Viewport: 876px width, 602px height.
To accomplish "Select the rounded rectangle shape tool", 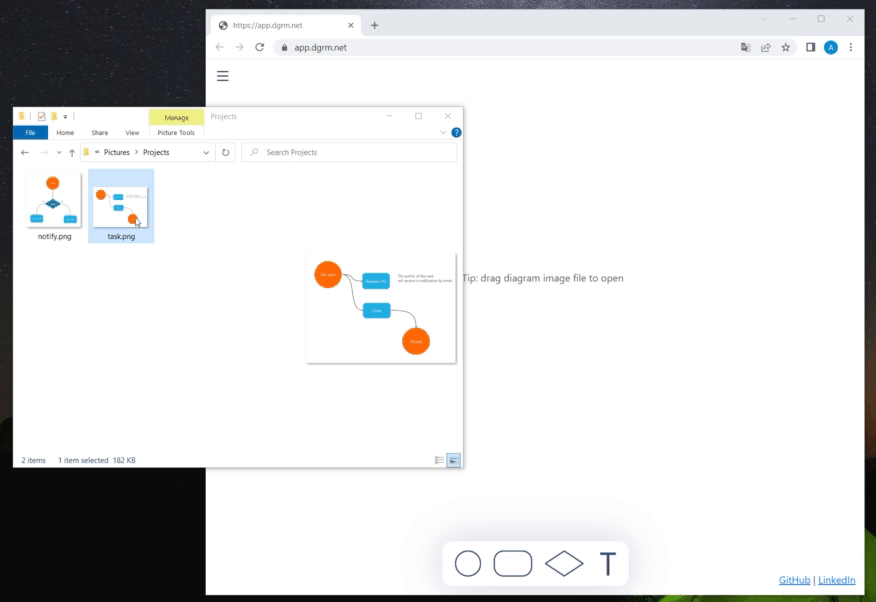I will pyautogui.click(x=513, y=563).
